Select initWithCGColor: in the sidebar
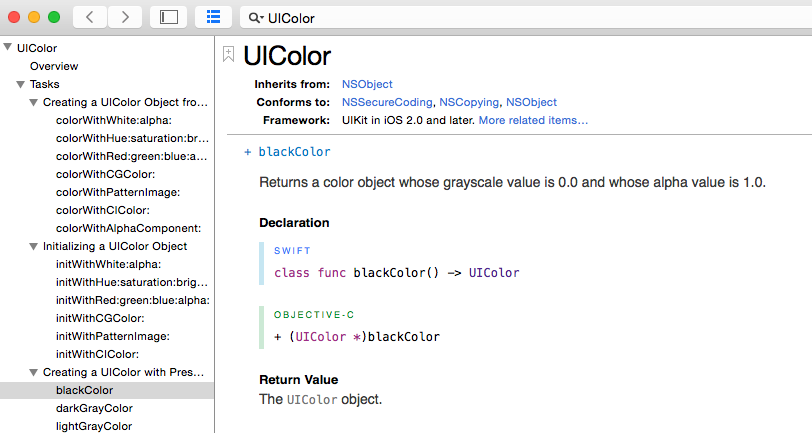Viewport: 812px width, 433px height. [x=100, y=318]
